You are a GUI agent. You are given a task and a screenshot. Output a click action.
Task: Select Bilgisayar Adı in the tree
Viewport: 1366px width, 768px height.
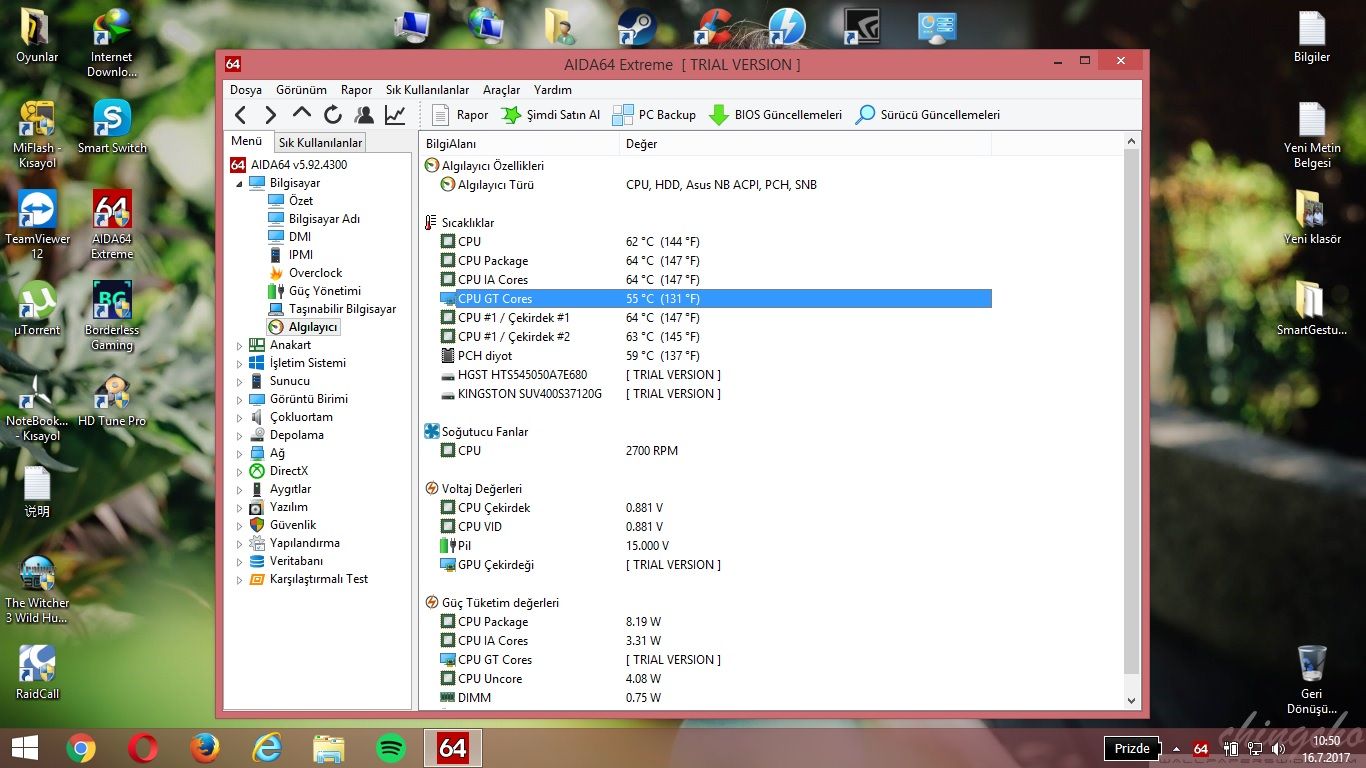pos(324,219)
